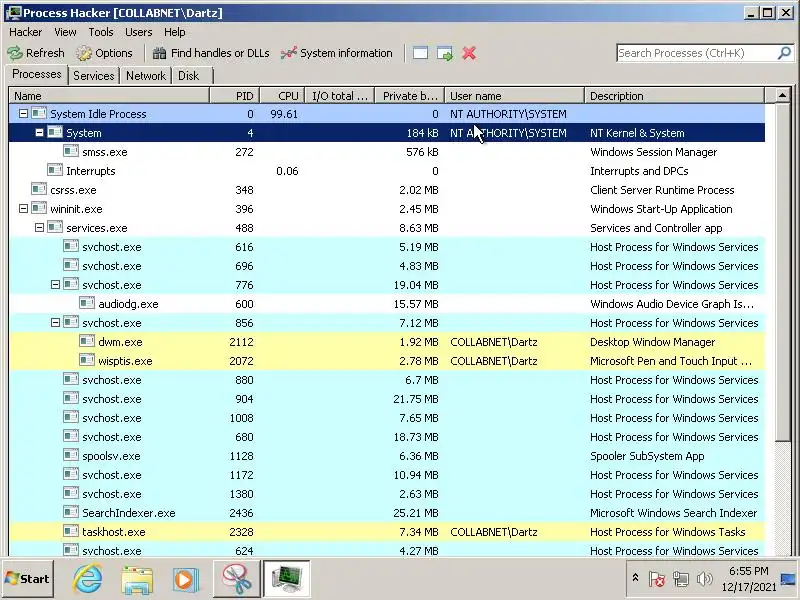Click the System Idle Process icon
This screenshot has height=600, width=800.
point(39,113)
